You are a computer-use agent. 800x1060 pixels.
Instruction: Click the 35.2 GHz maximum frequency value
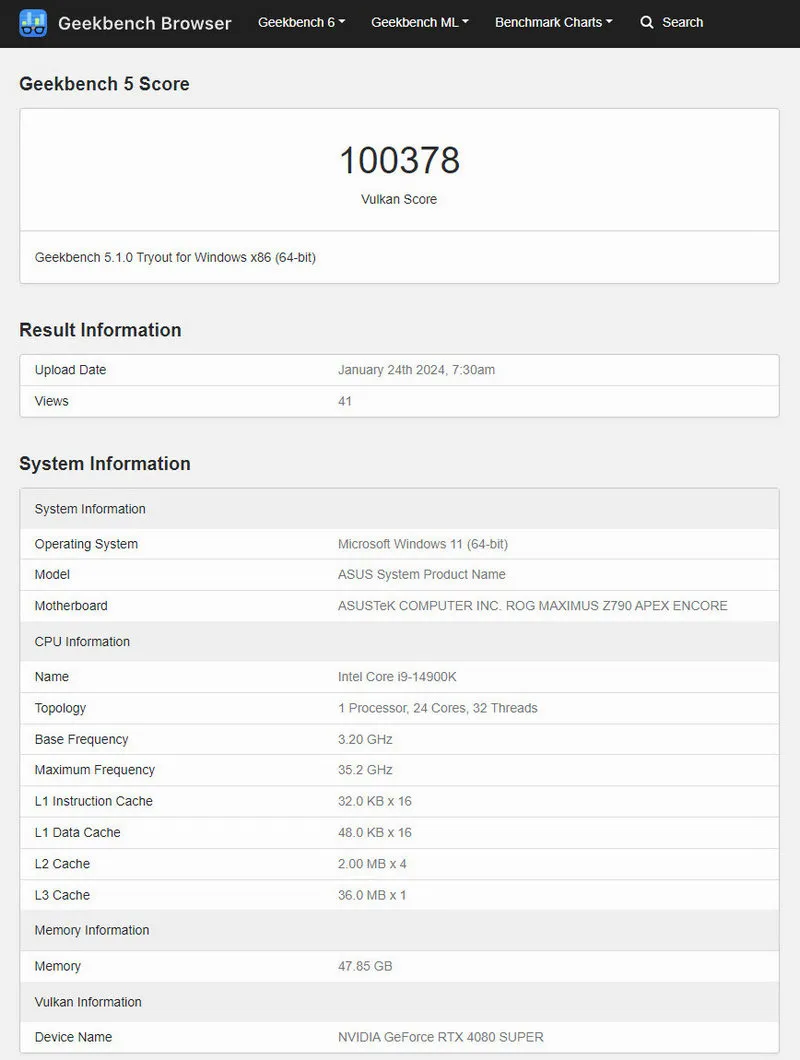(365, 770)
